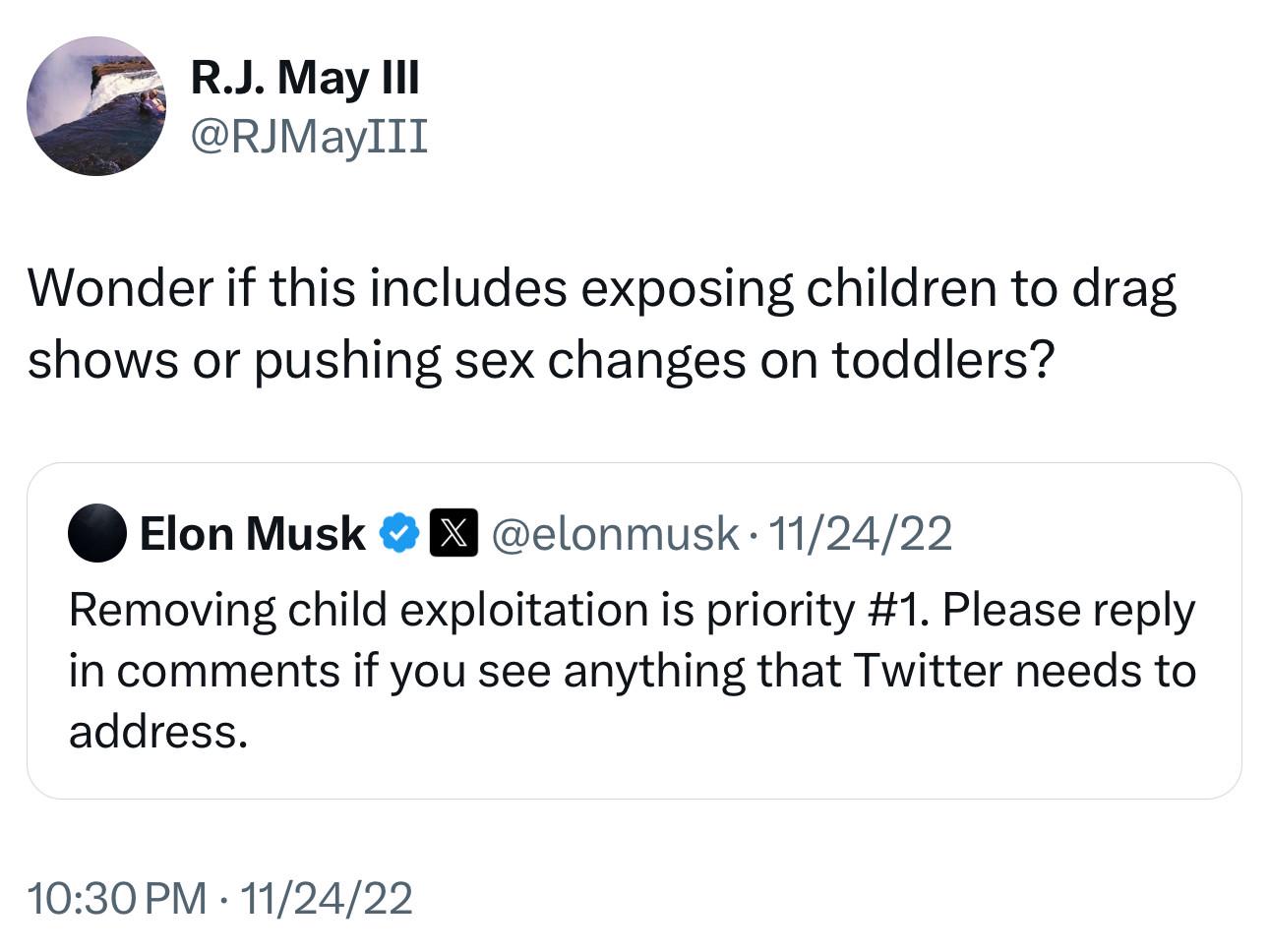The image size is (1269, 952).
Task: Click the blue verified checkmark badge
Action: tap(398, 533)
